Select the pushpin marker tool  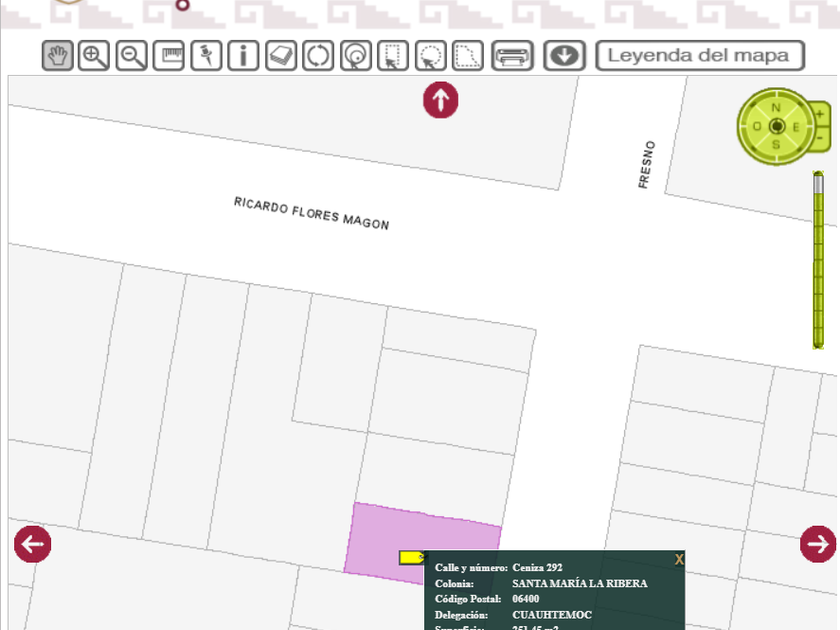pos(206,56)
